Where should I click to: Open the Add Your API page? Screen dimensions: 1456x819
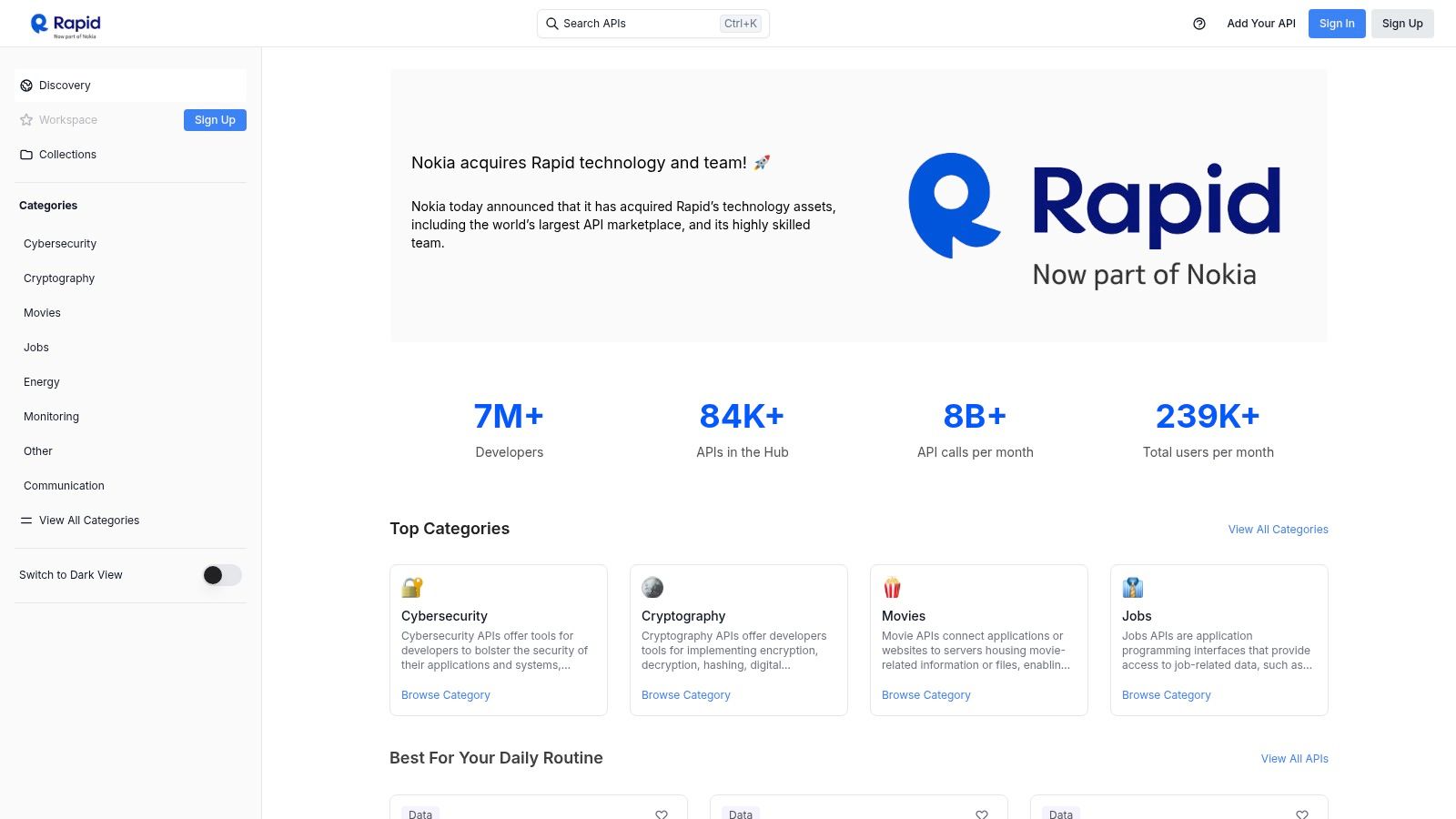[x=1260, y=24]
